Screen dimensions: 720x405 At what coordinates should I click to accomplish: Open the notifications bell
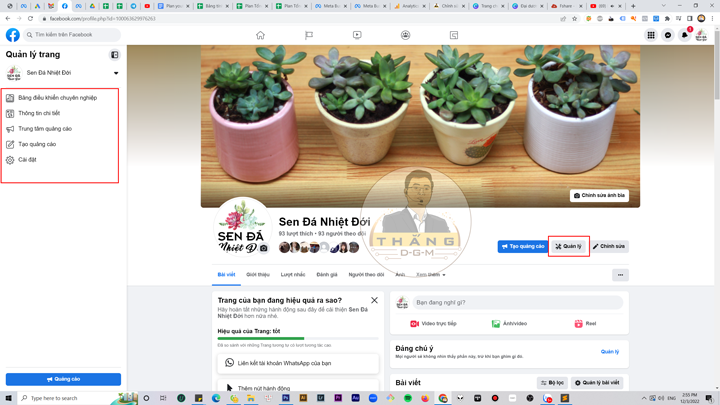point(685,35)
